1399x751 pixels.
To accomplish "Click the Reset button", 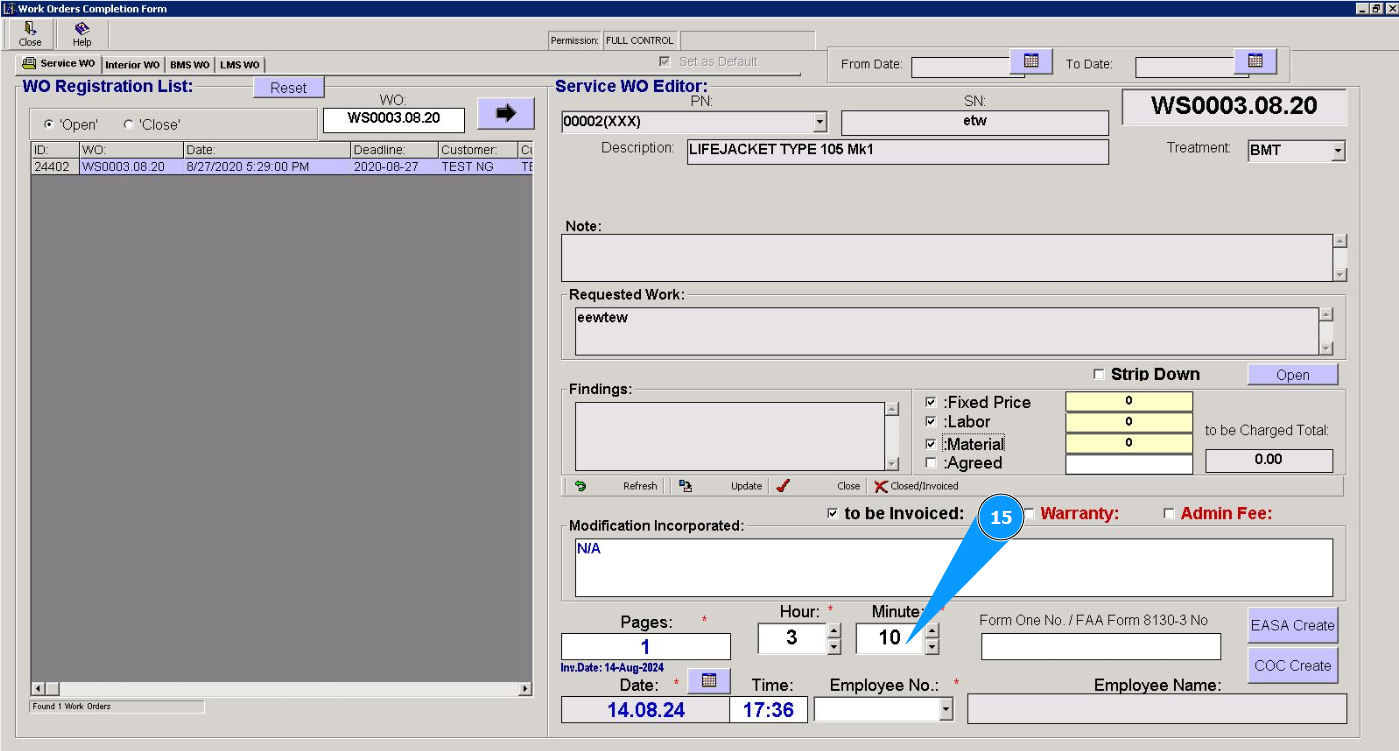I will [289, 88].
